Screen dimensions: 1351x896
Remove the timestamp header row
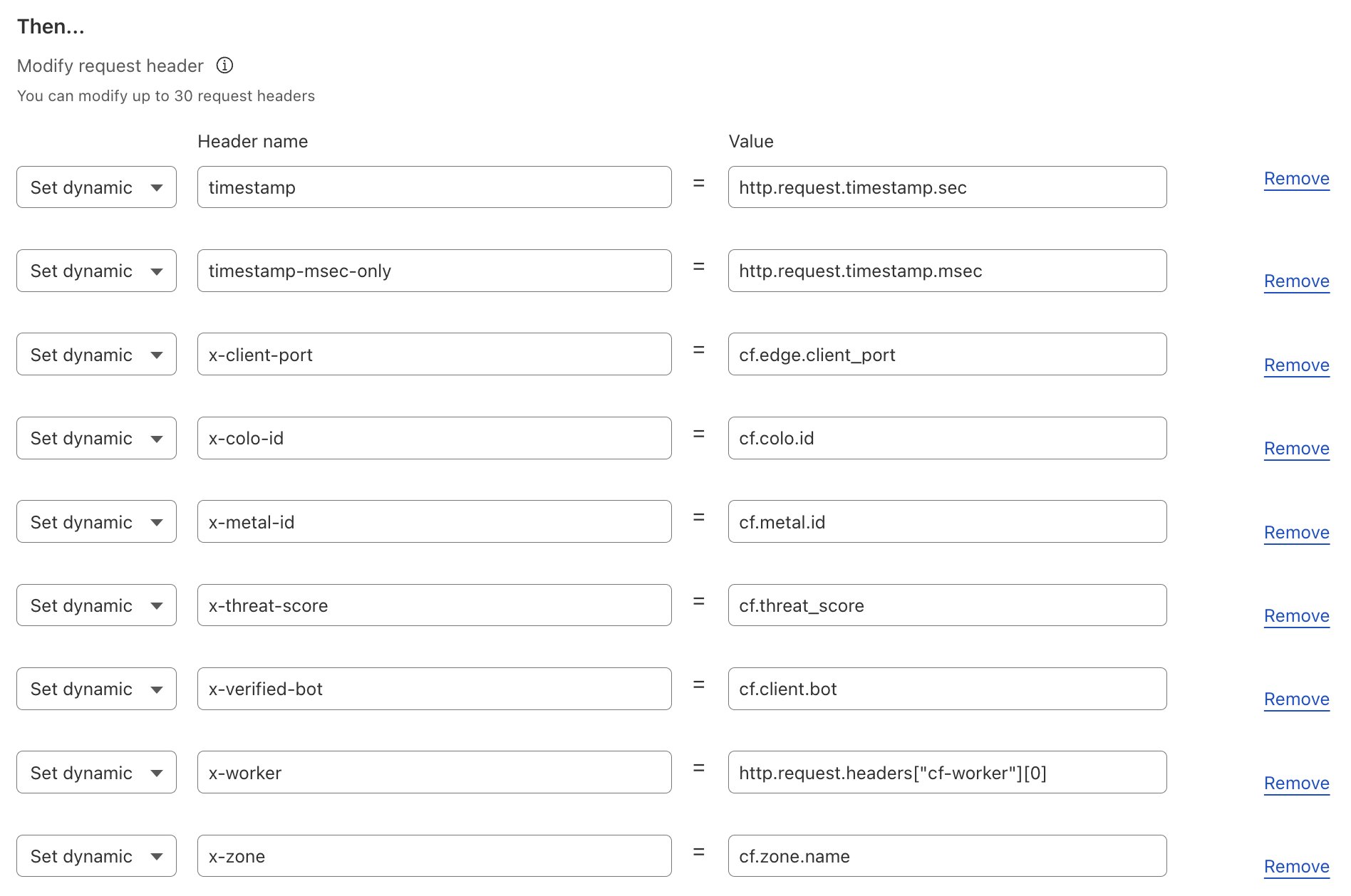point(1296,179)
